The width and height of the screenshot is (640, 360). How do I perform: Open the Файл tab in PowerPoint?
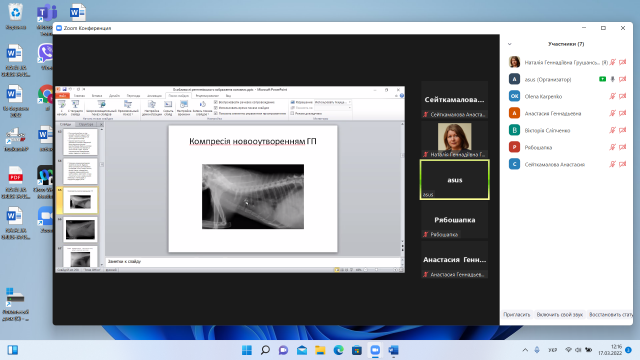[62, 96]
